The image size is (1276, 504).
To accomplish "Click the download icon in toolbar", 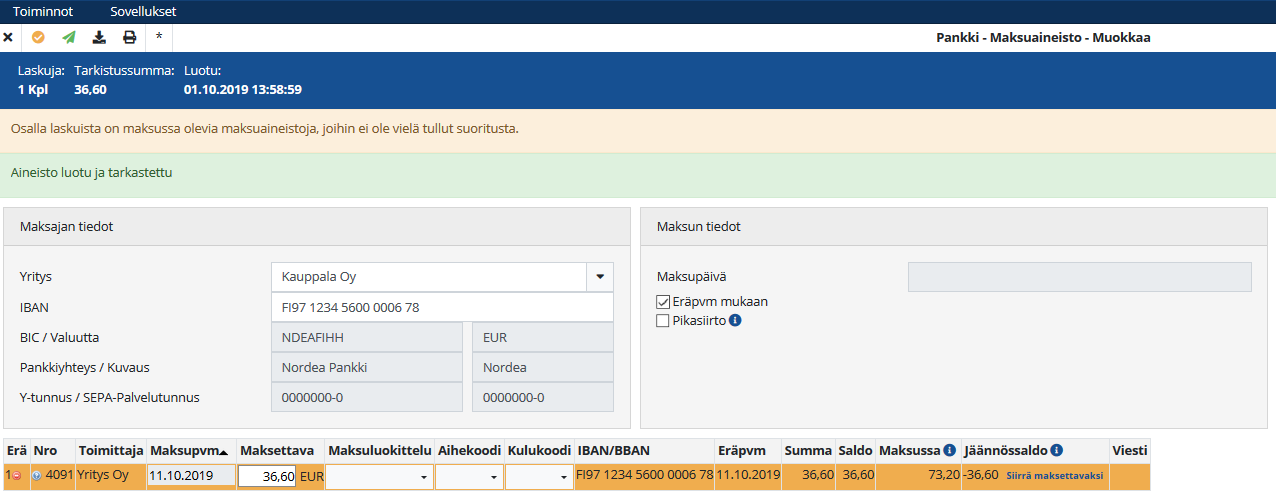I will 98,38.
